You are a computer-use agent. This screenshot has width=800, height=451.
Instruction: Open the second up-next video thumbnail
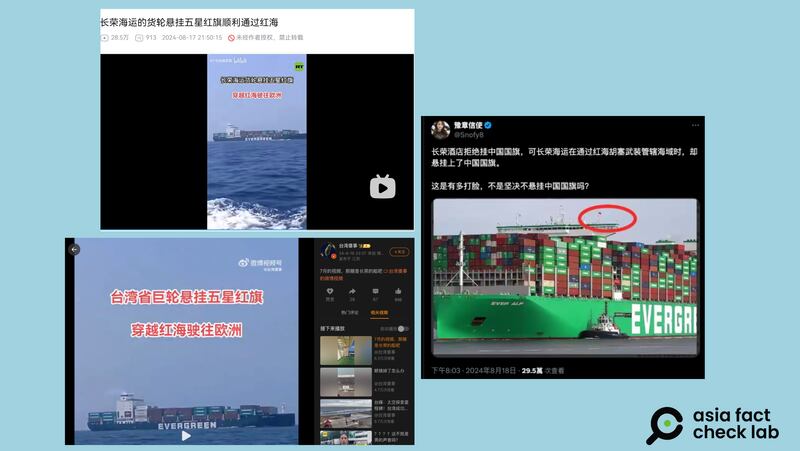pos(346,382)
